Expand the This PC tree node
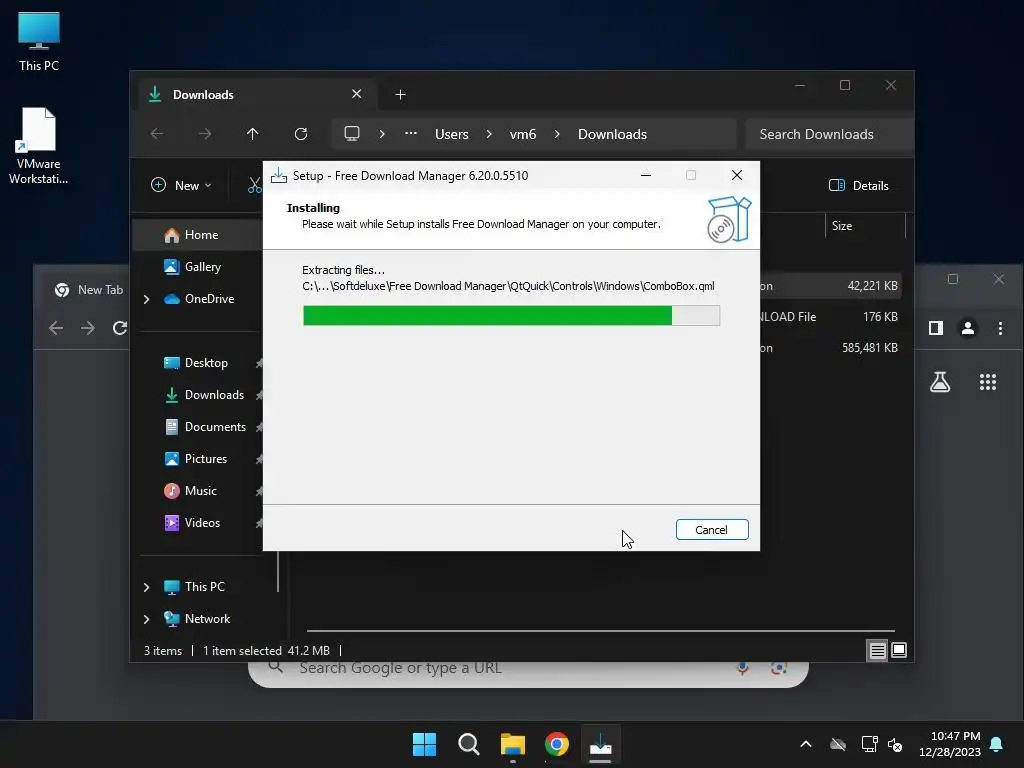1024x768 pixels. [x=146, y=587]
